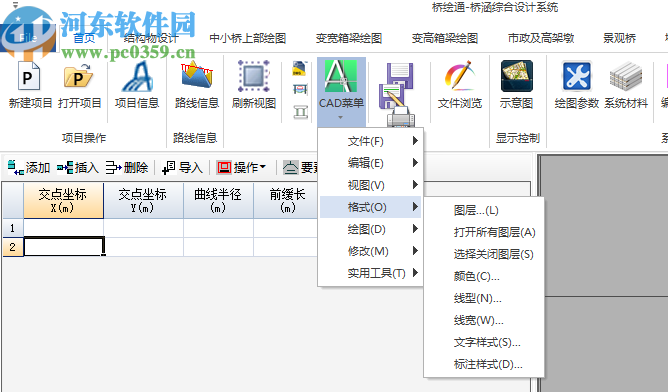This screenshot has width=668, height=392.
Task: Expand the CAD菜单 dropdown arrow
Action: (340, 118)
